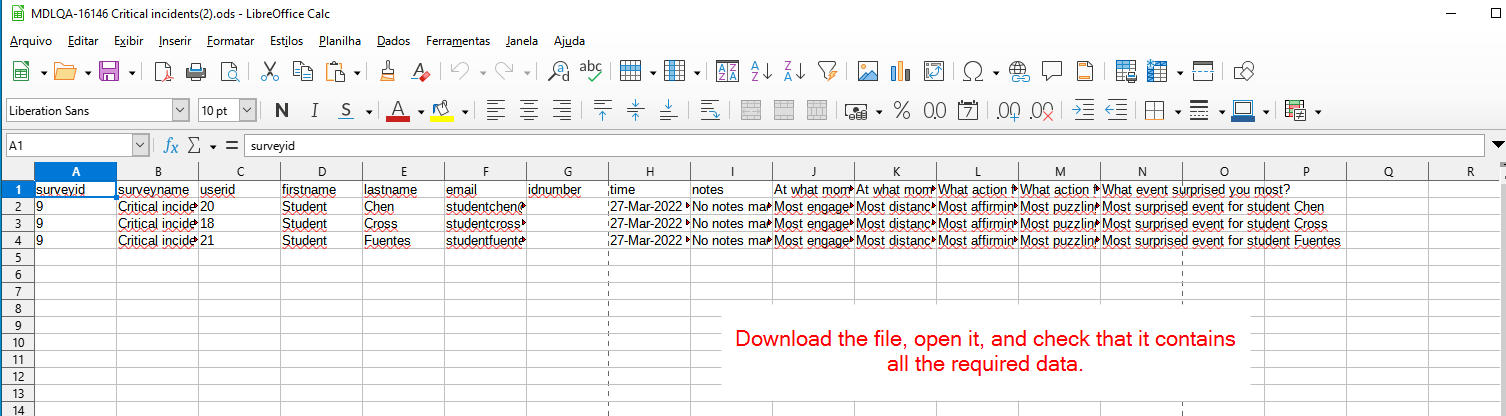Toggle the AutoFilter
Image resolution: width=1506 pixels, height=416 pixels.
pos(827,71)
